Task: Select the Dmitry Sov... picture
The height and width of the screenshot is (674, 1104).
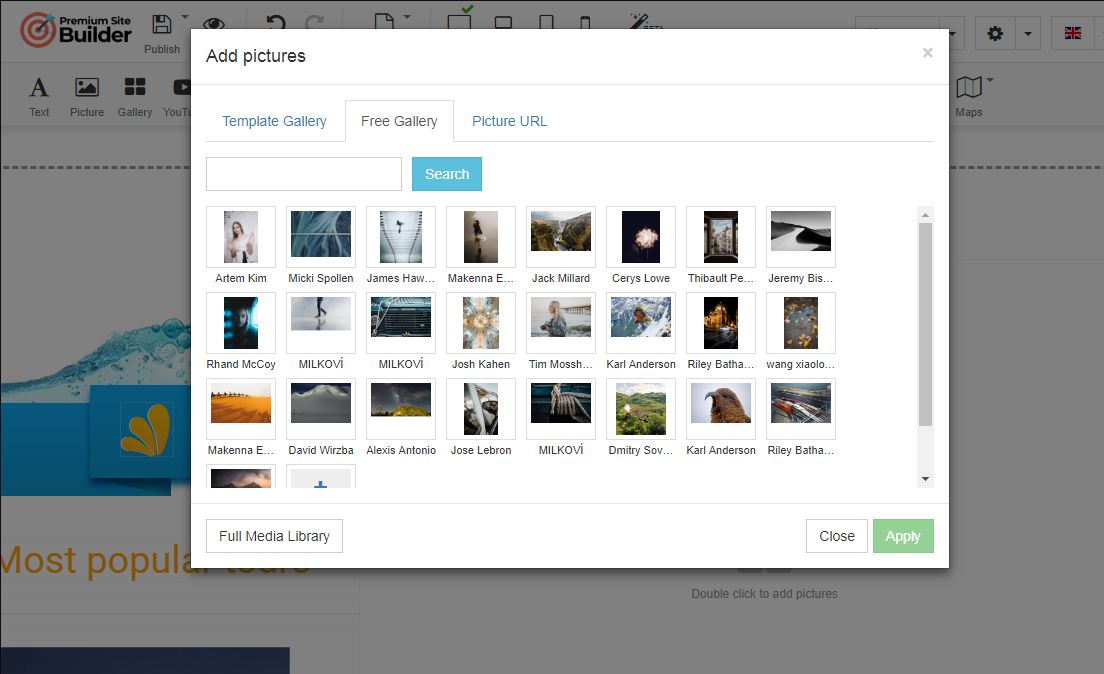Action: point(641,408)
